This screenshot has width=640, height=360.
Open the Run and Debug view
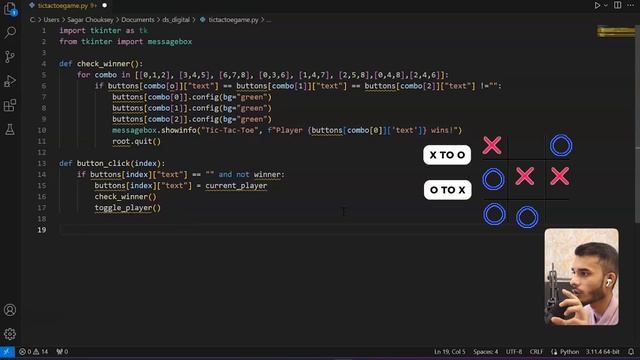point(10,81)
